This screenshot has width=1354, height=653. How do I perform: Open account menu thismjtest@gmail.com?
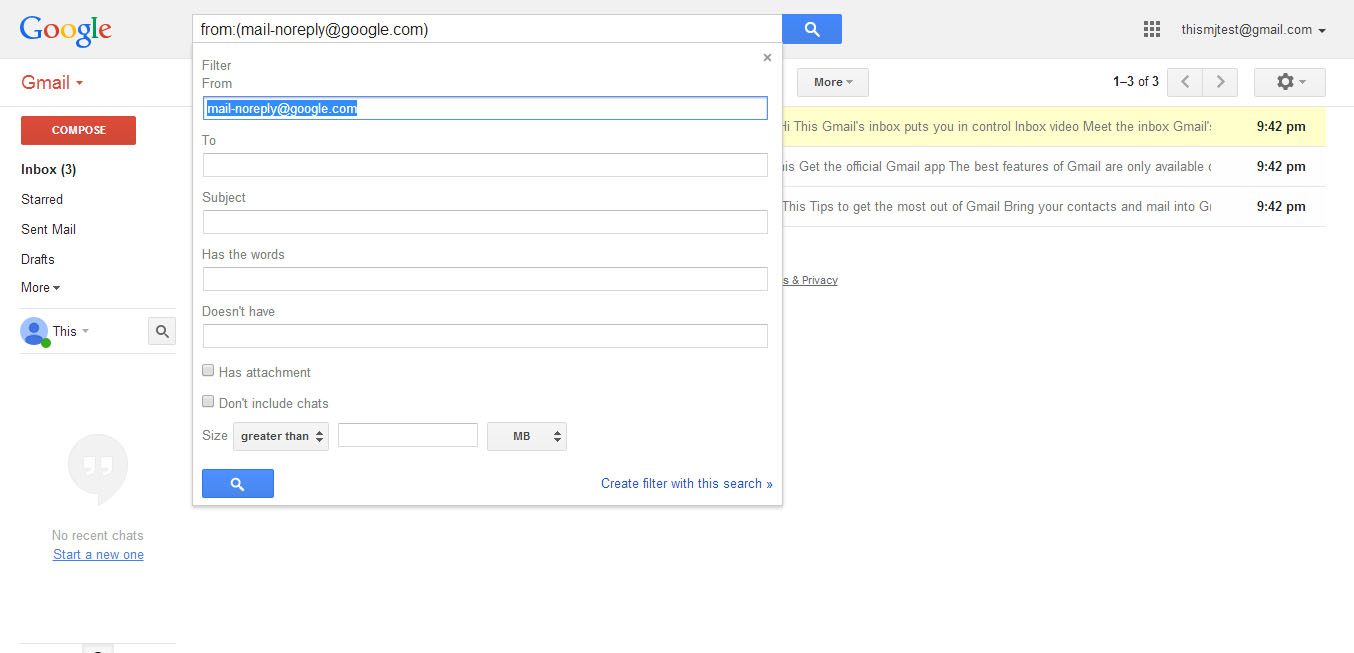tap(1253, 30)
